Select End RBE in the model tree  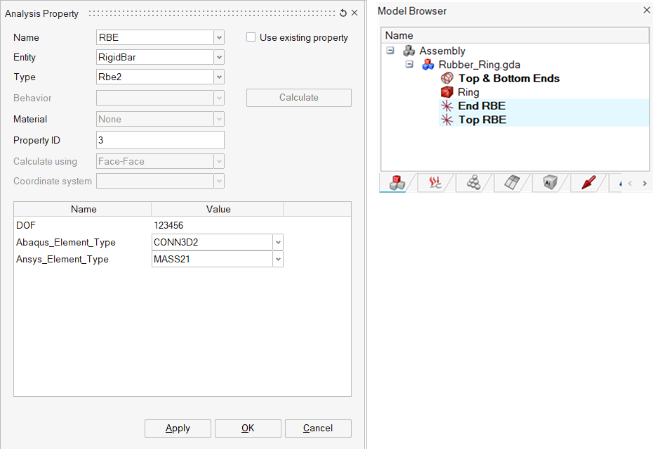(475, 106)
